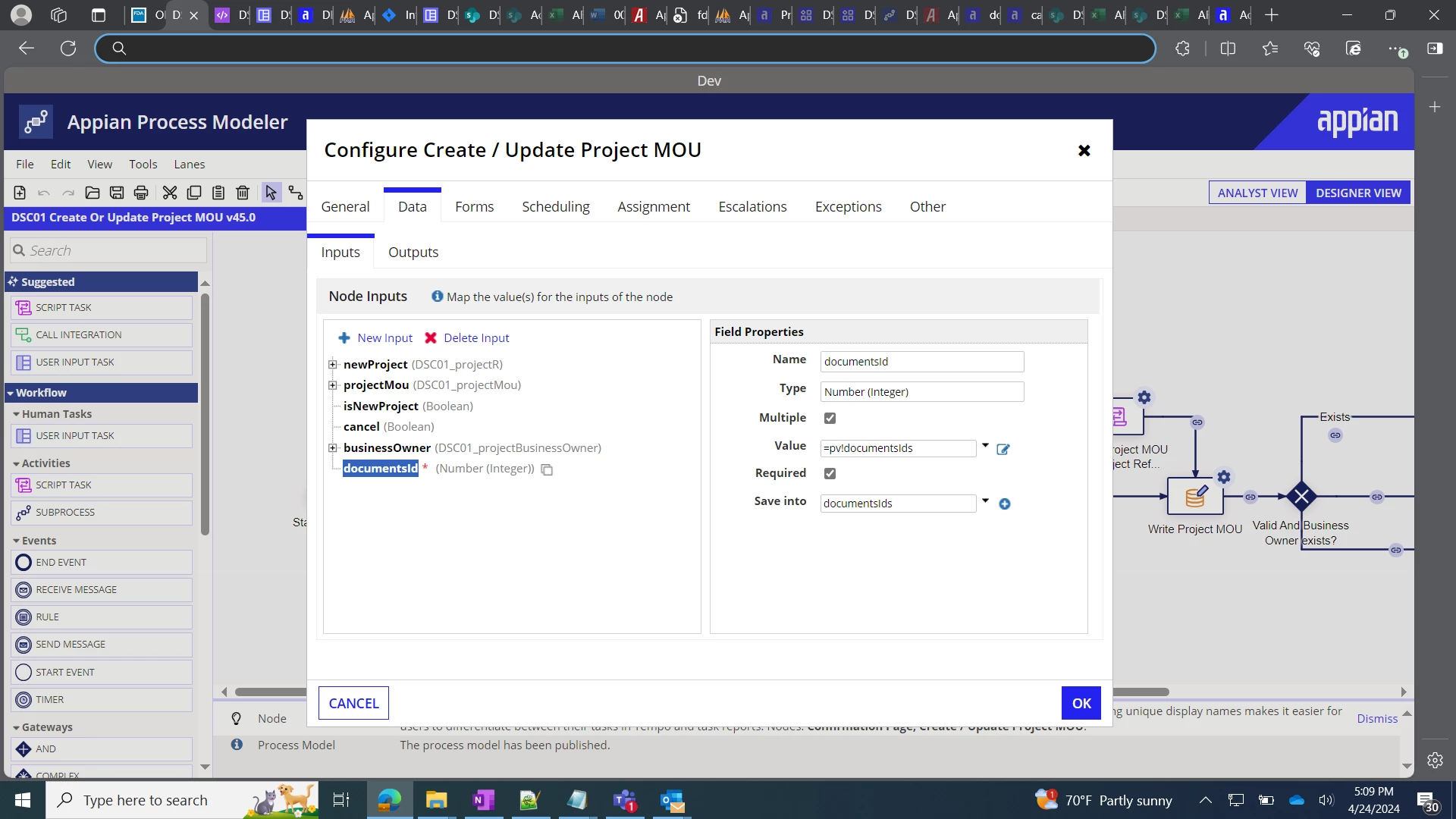This screenshot has width=1456, height=819.
Task: Open OneNote from the taskbar
Action: coord(483,800)
